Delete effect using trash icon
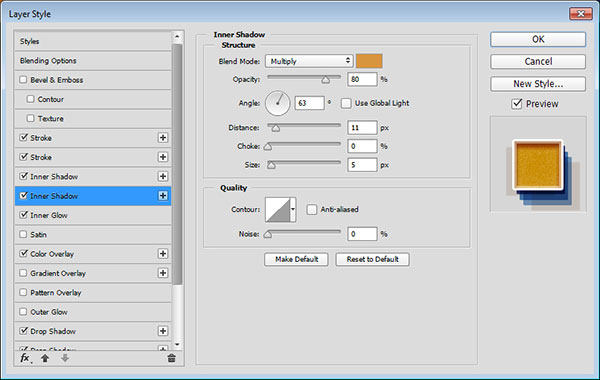 click(x=171, y=358)
